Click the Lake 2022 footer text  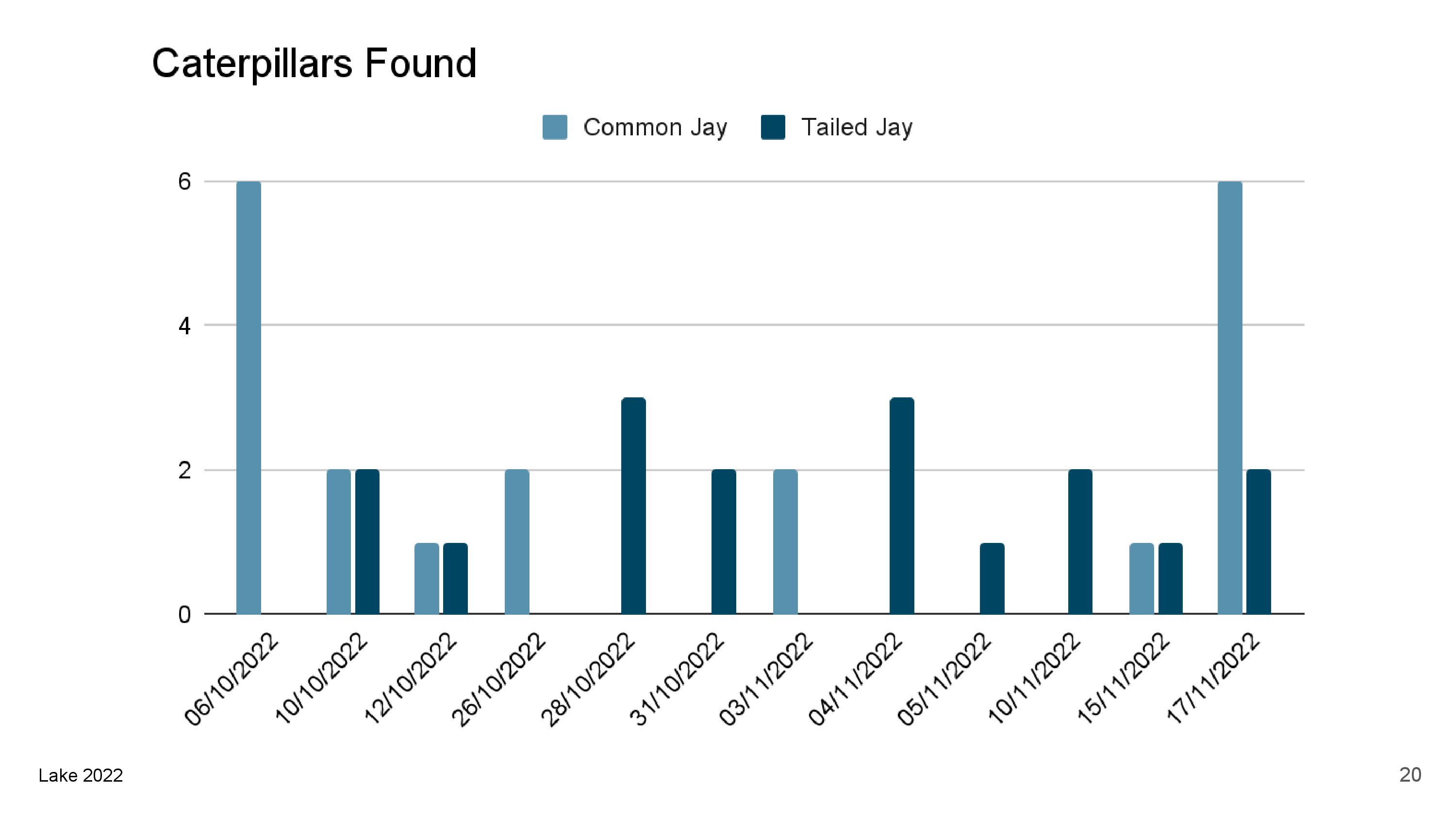click(x=81, y=775)
